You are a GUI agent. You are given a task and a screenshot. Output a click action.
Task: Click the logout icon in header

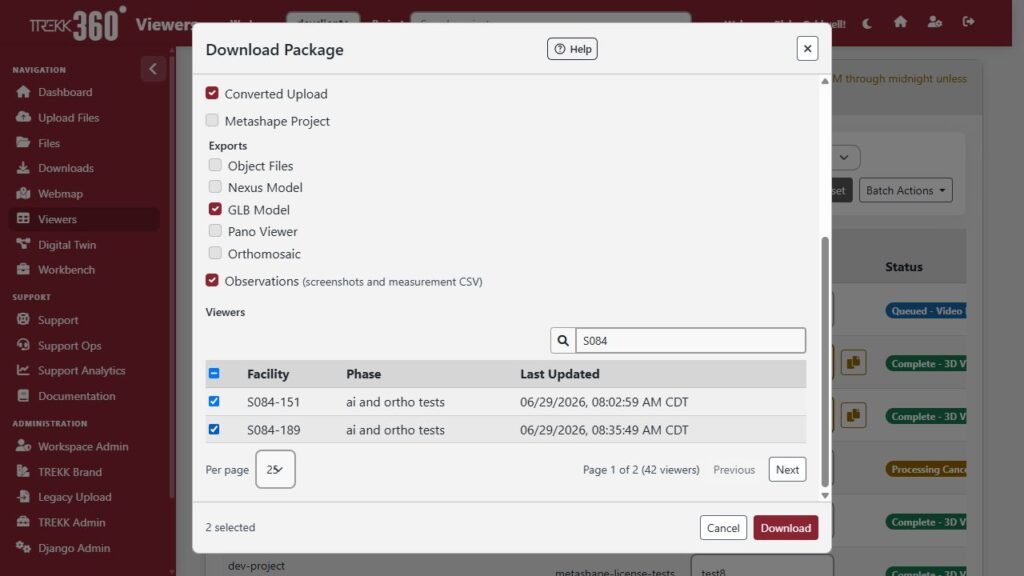pos(968,22)
